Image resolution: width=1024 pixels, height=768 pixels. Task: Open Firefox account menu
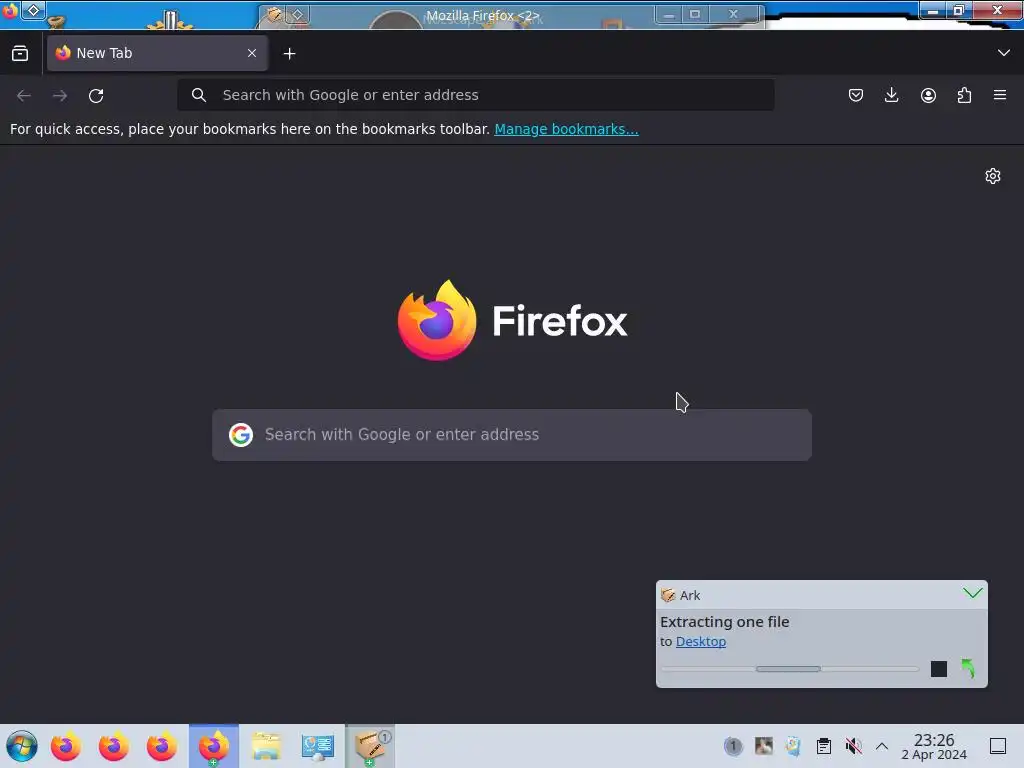[928, 95]
